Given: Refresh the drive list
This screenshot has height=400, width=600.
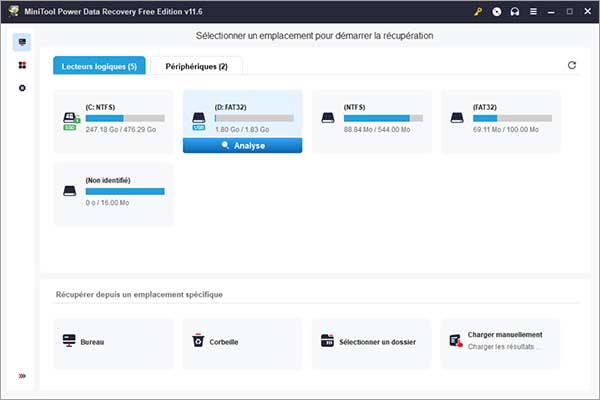Looking at the screenshot, I should (x=572, y=65).
